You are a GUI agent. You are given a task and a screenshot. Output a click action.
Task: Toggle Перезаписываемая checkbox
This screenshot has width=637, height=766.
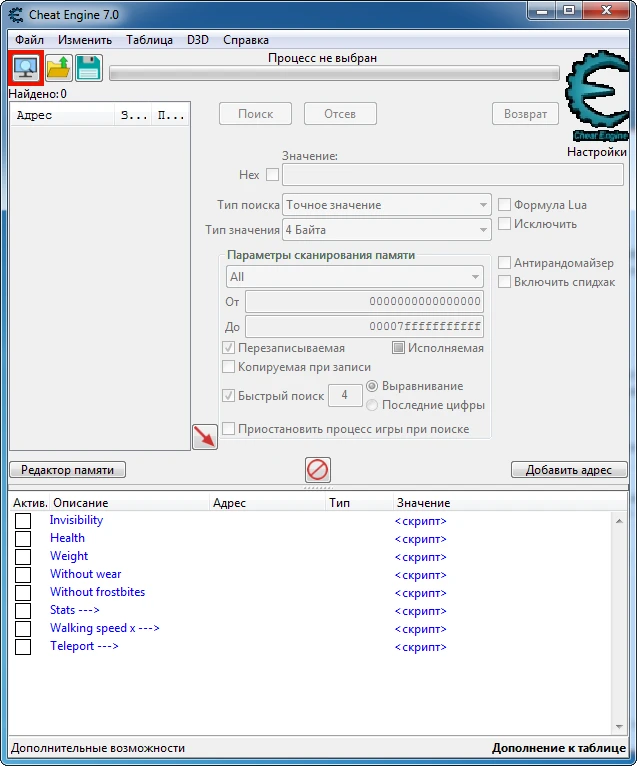(228, 348)
